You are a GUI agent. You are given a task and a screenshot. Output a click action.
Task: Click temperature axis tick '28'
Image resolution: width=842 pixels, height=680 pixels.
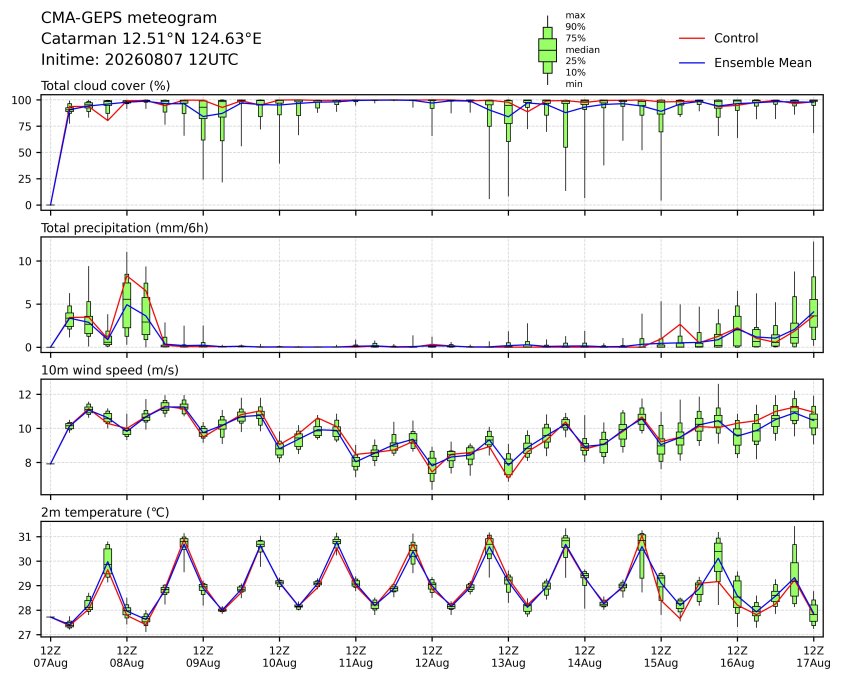point(26,610)
